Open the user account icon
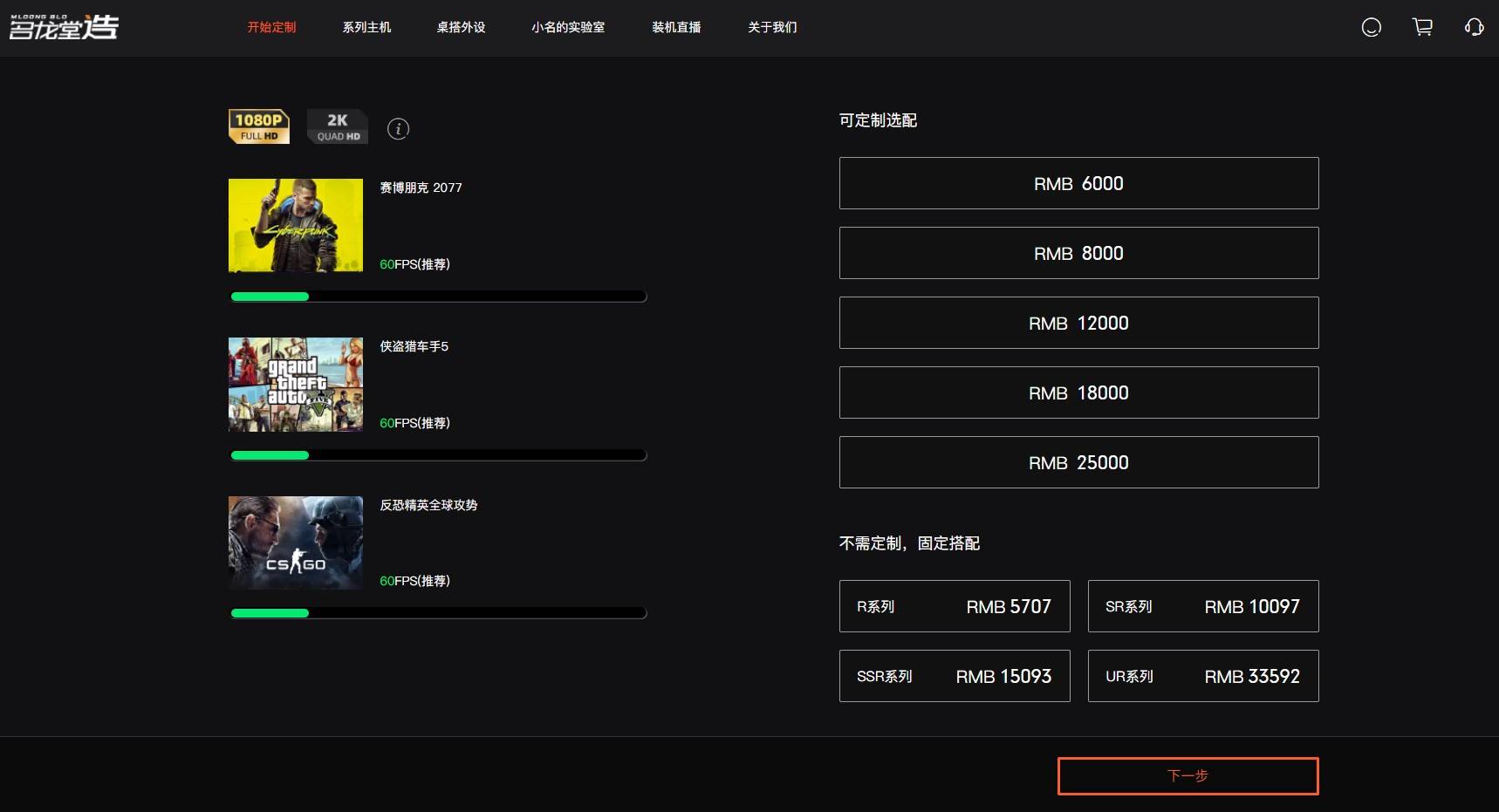 tap(1372, 27)
